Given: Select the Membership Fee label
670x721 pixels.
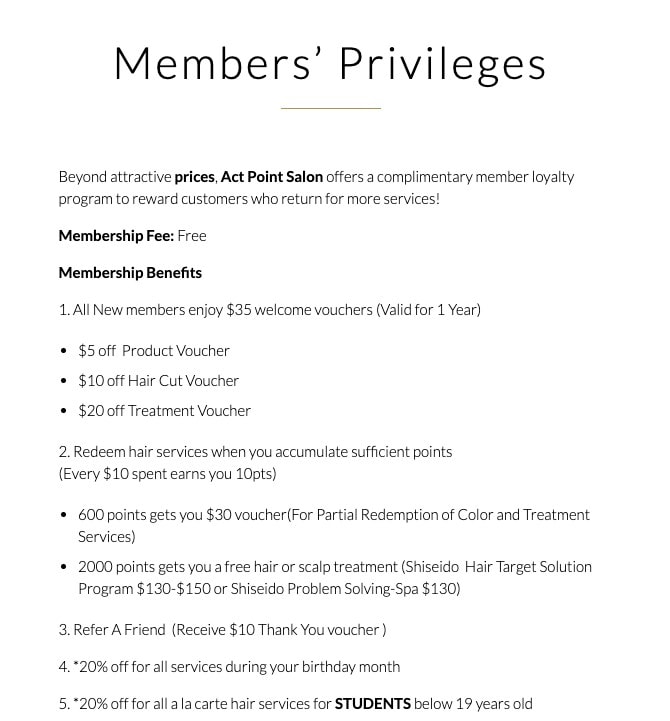Looking at the screenshot, I should coord(116,236).
